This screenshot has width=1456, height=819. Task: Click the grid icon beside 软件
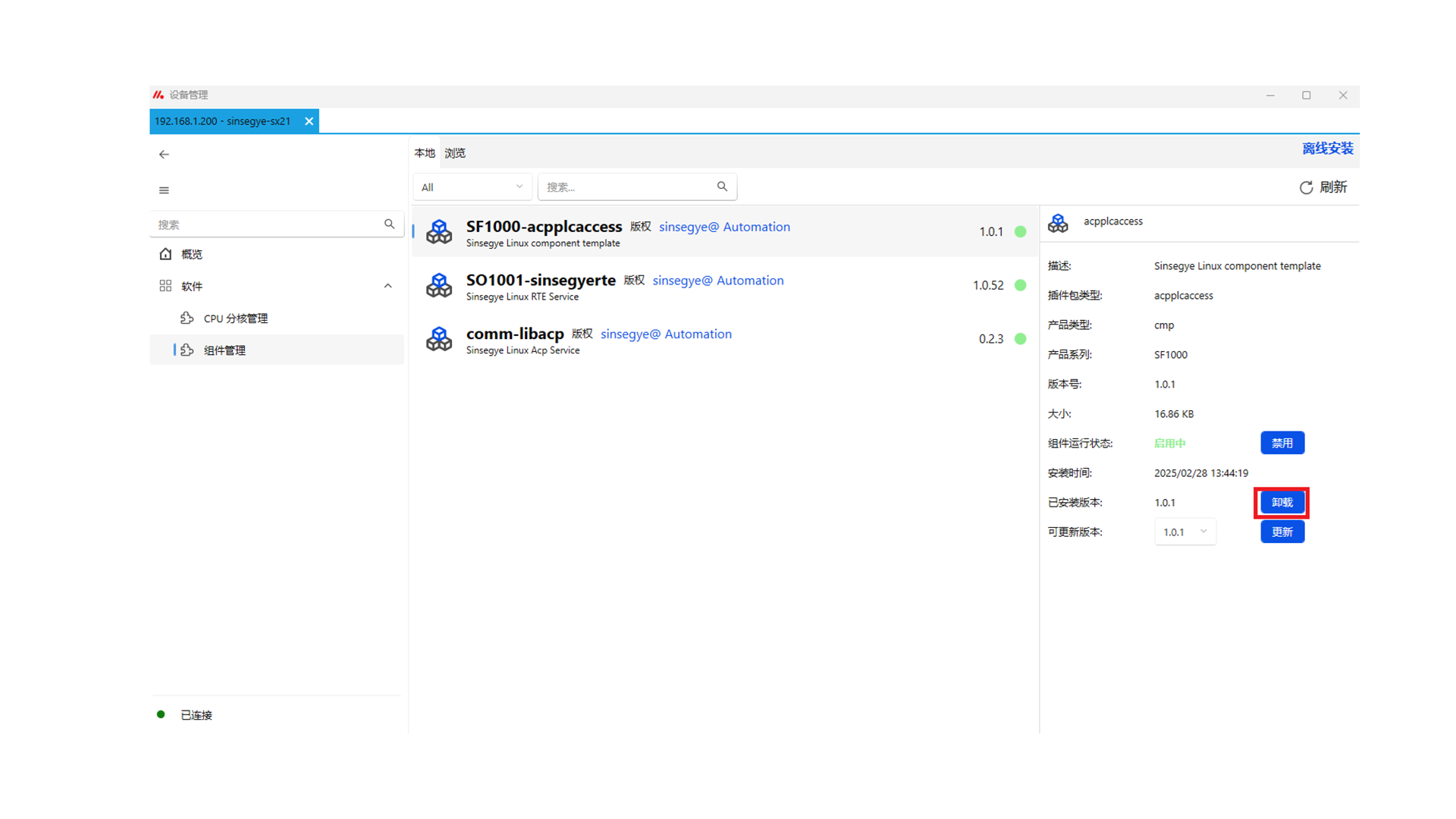pos(165,286)
